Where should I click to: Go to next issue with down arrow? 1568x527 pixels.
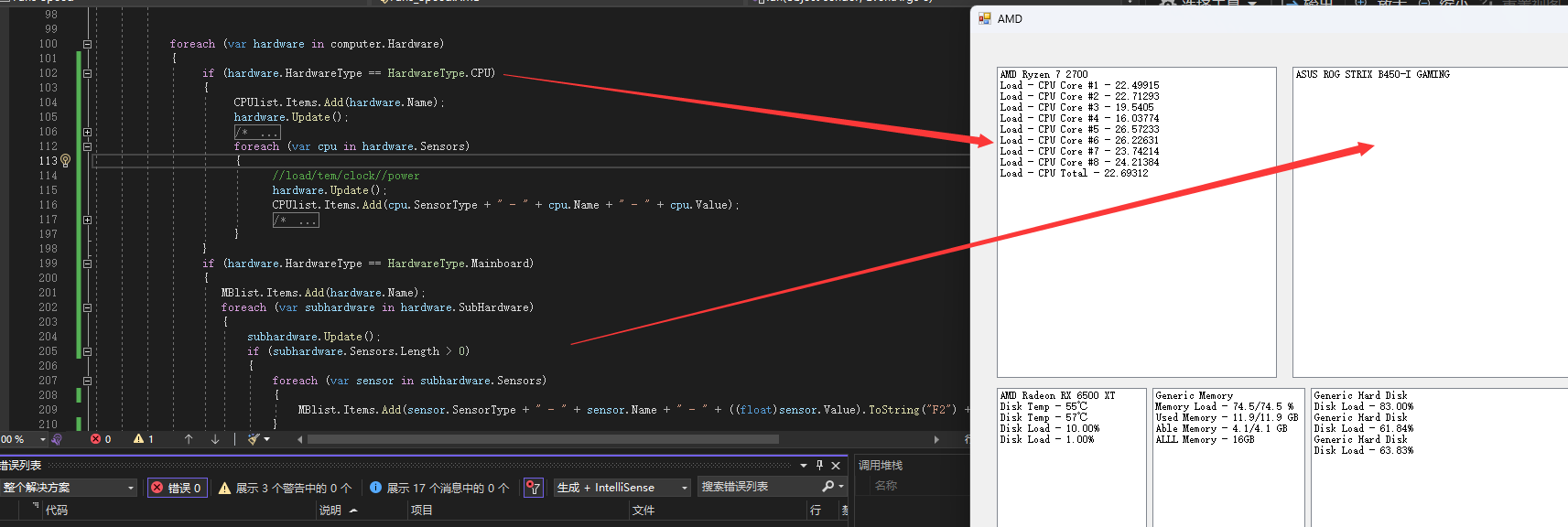(x=215, y=439)
